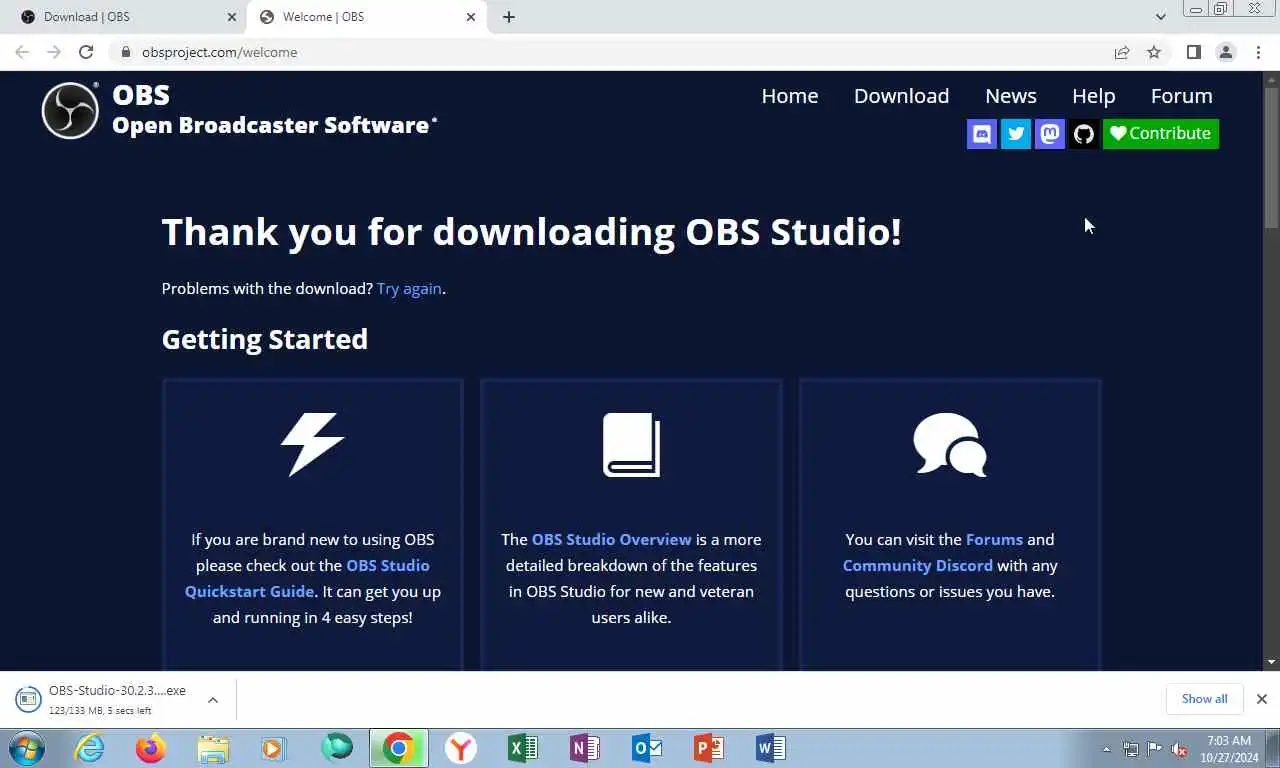Bookmark this page with the star icon
This screenshot has height=768, width=1280.
tap(1154, 52)
